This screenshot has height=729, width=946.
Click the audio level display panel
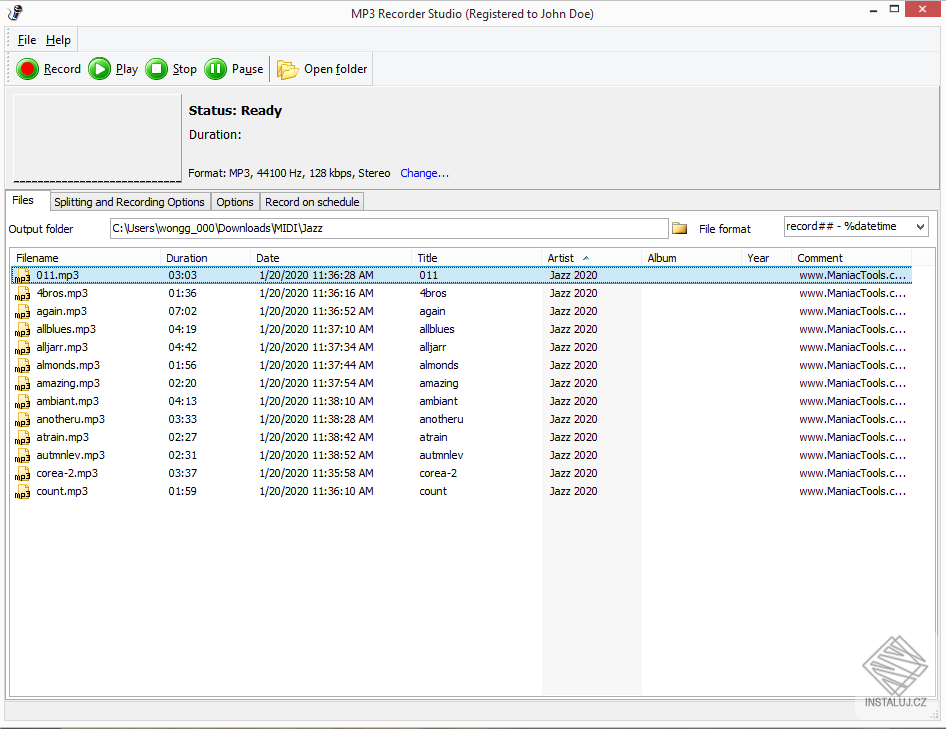pos(96,138)
